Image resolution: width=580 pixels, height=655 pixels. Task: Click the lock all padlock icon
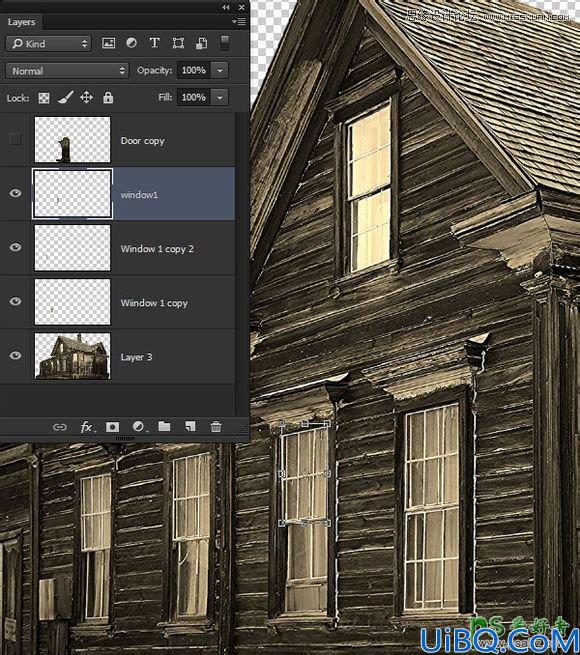pos(108,98)
